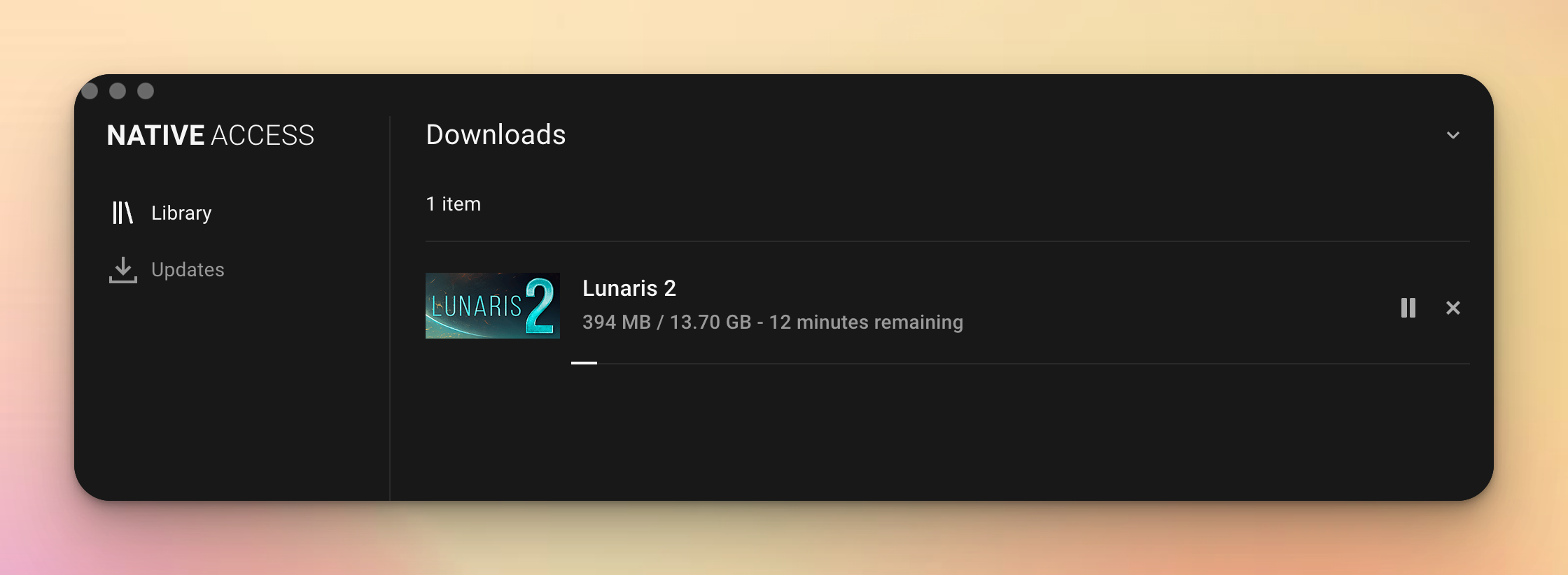This screenshot has width=1568, height=575.
Task: Click the Updates download-arrow icon
Action: click(x=122, y=269)
